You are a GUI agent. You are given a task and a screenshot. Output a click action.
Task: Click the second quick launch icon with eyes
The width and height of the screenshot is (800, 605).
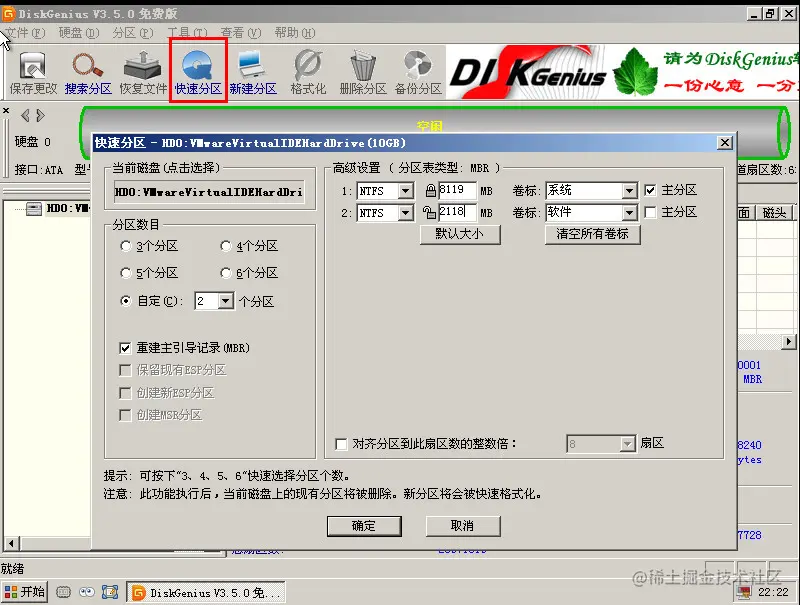(87, 592)
